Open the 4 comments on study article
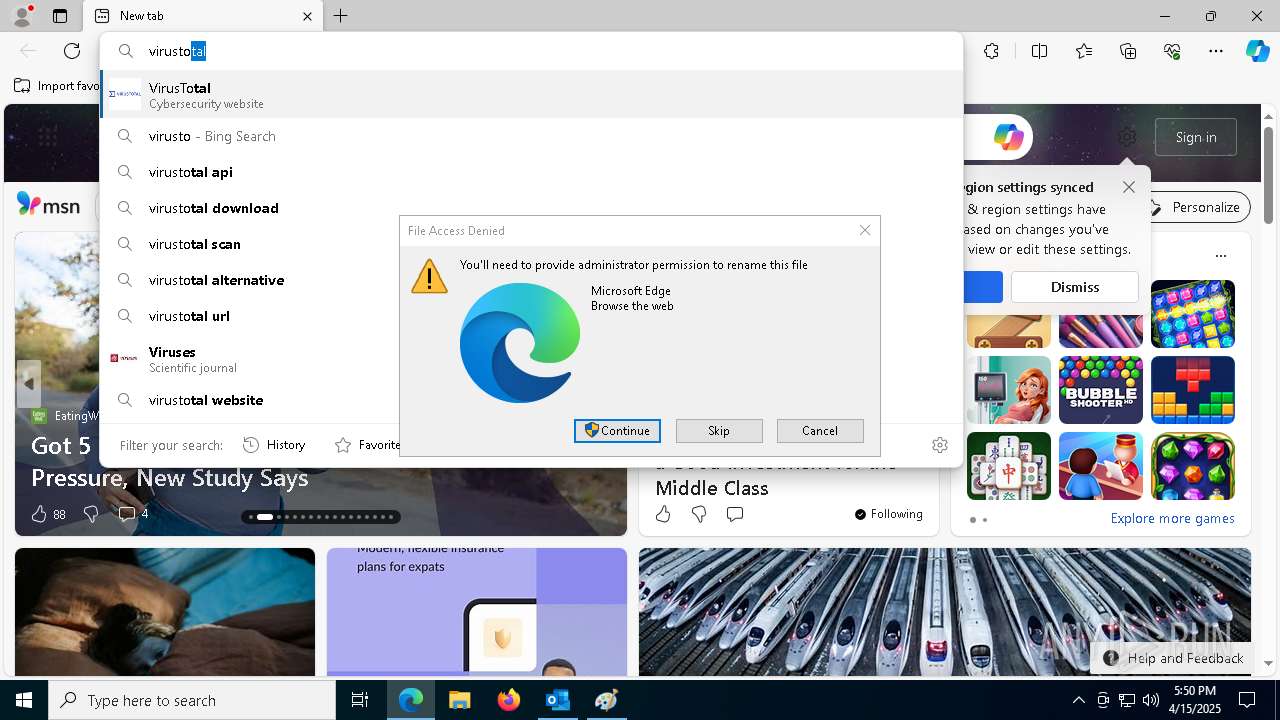This screenshot has height=720, width=1280. pyautogui.click(x=133, y=514)
